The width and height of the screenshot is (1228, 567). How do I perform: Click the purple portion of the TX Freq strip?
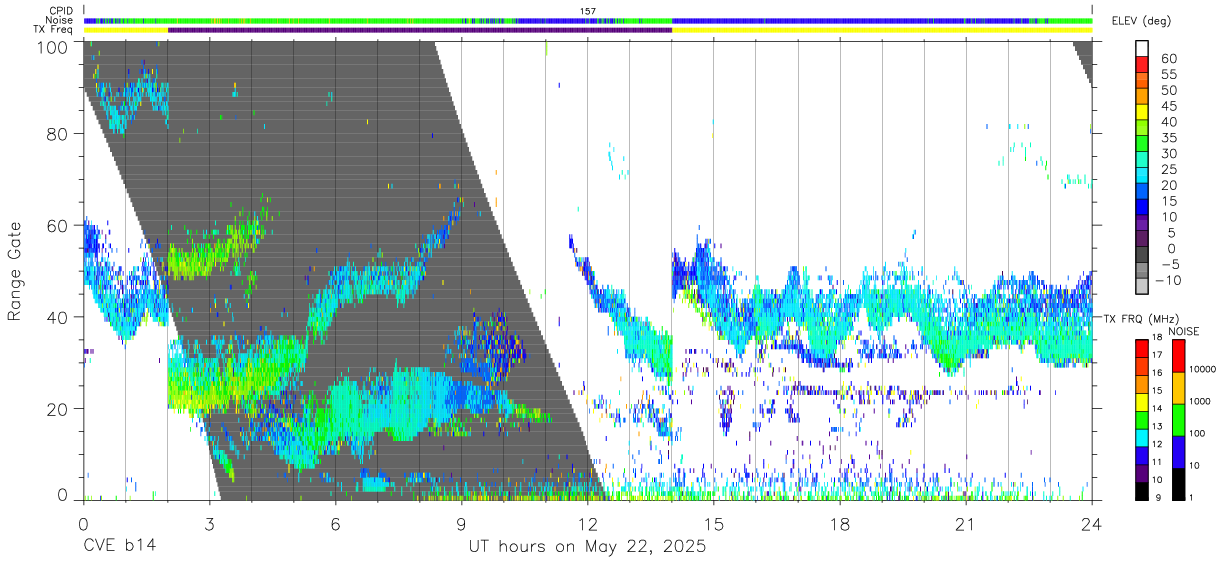click(x=420, y=30)
